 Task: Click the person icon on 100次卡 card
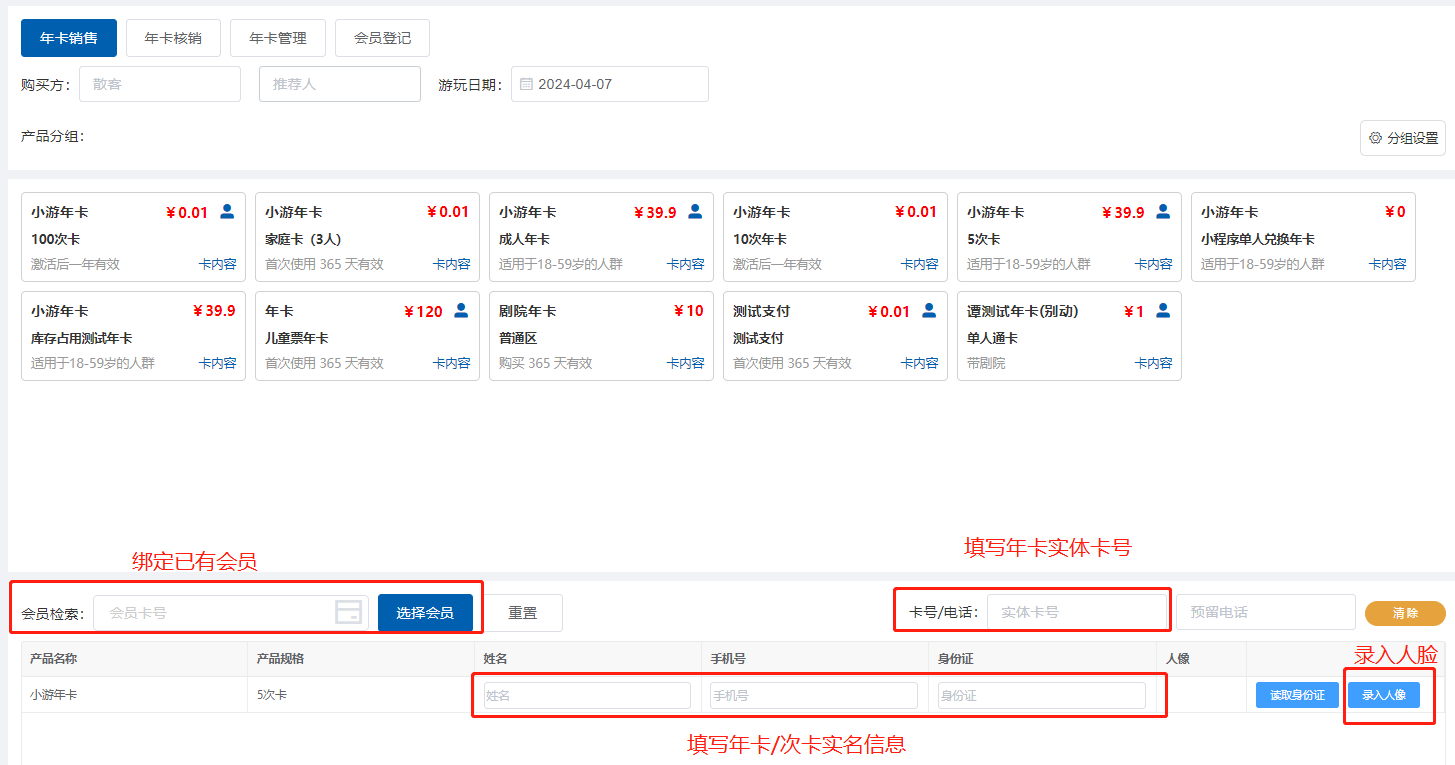(227, 211)
